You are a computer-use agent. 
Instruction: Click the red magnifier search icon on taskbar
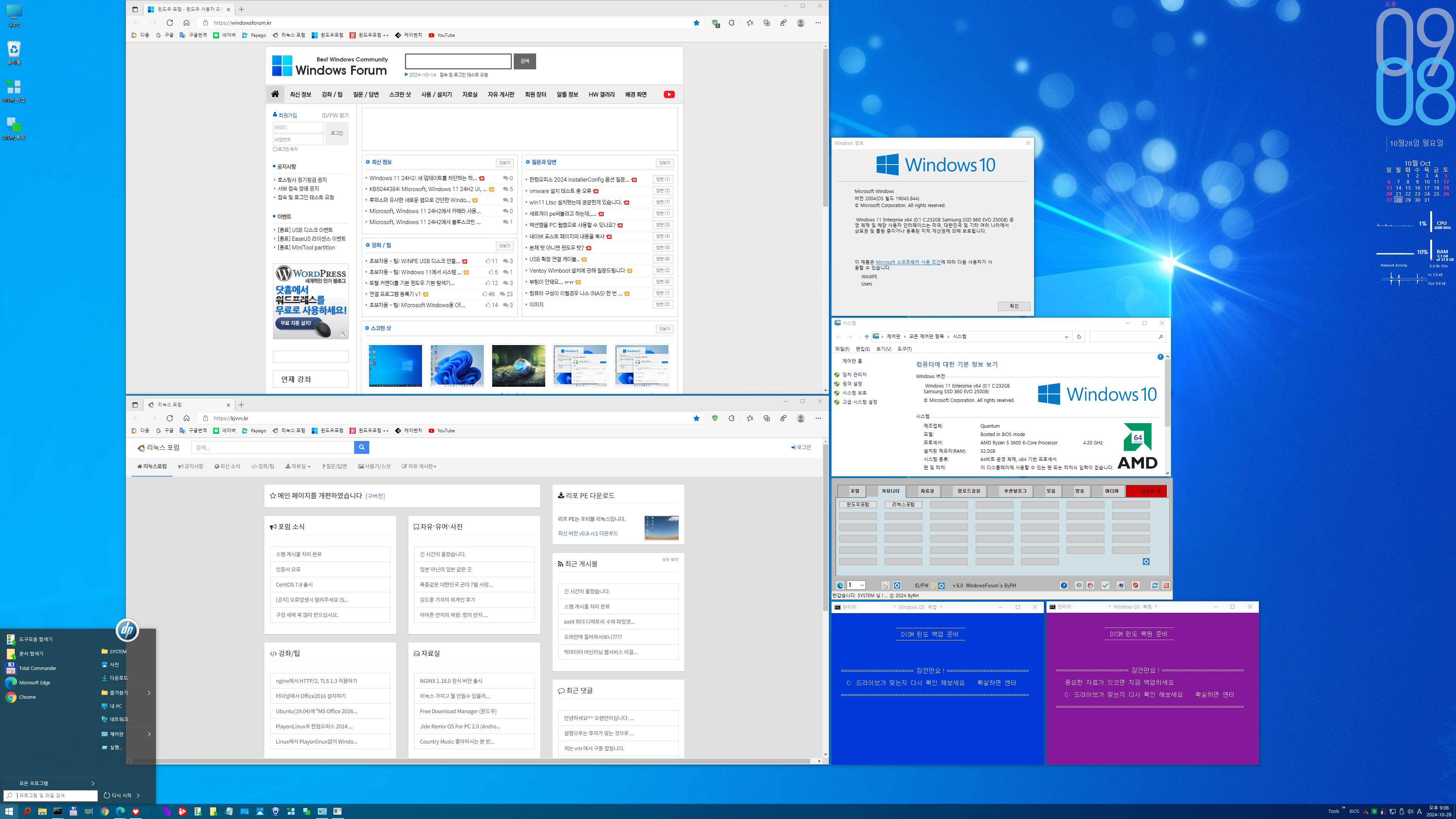(27, 811)
